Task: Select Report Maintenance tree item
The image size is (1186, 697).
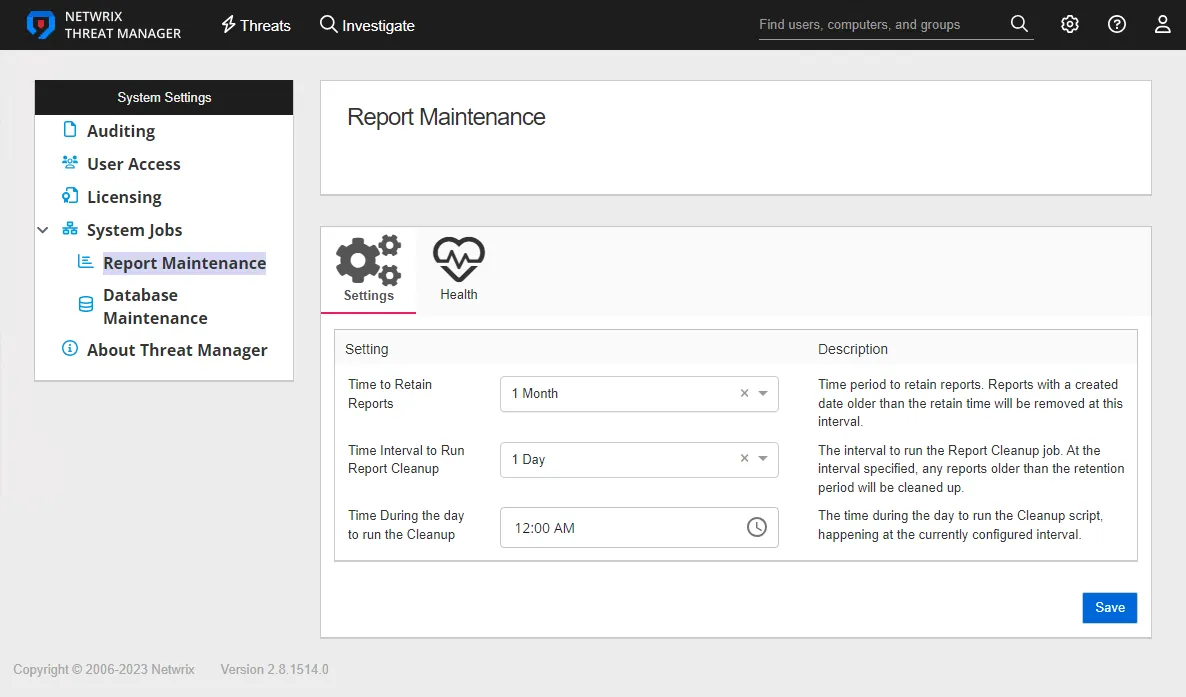Action: (x=185, y=263)
